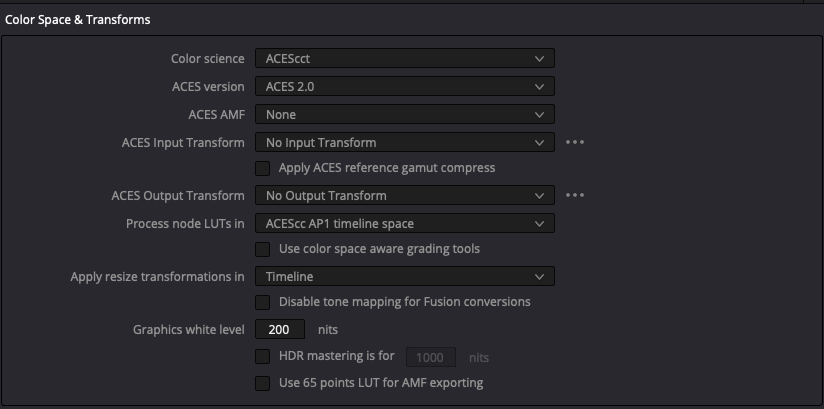Expand the ACES version dropdown
This screenshot has width=824, height=409.
tap(404, 87)
